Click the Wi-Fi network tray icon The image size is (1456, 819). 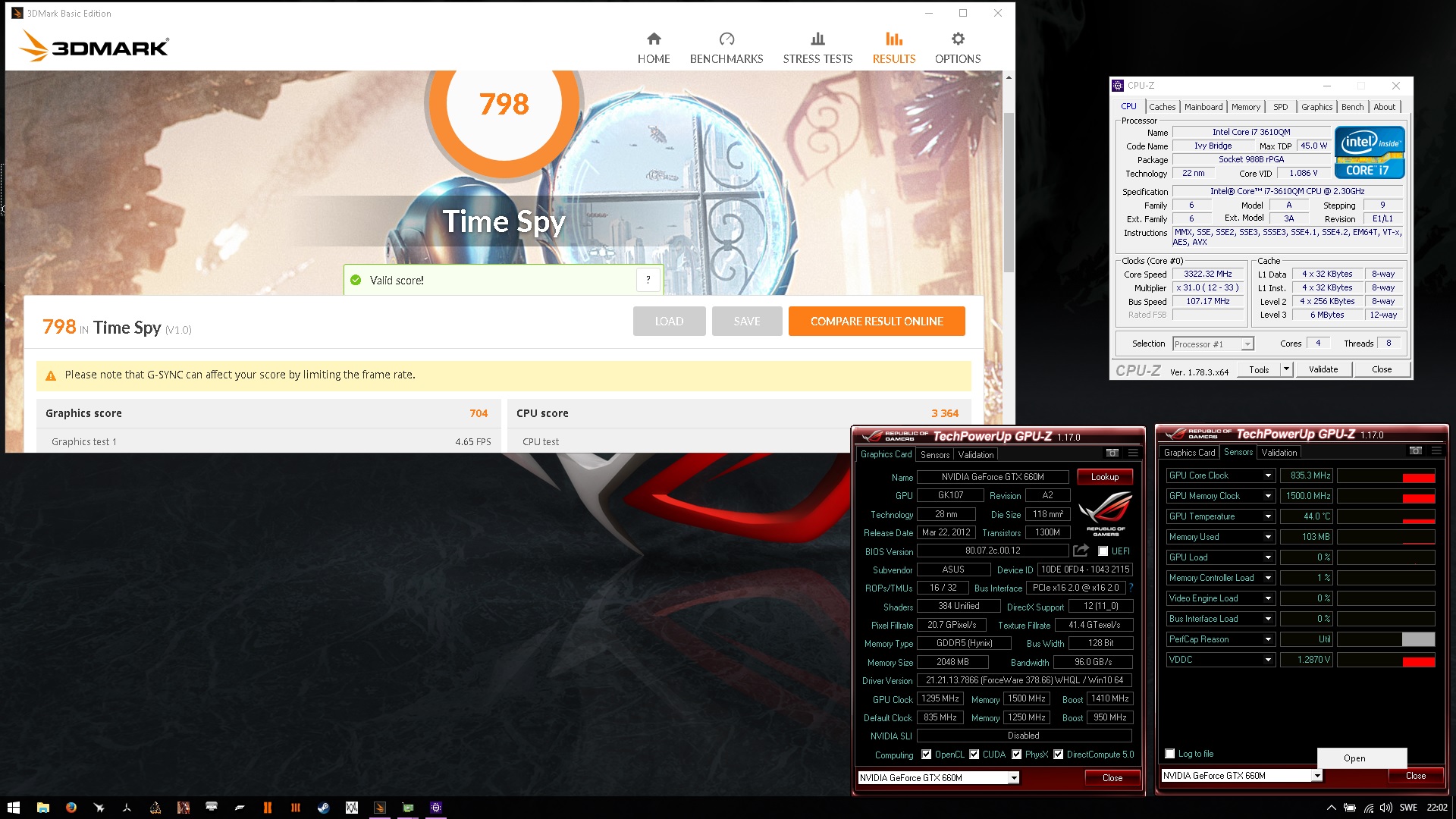coord(1369,808)
